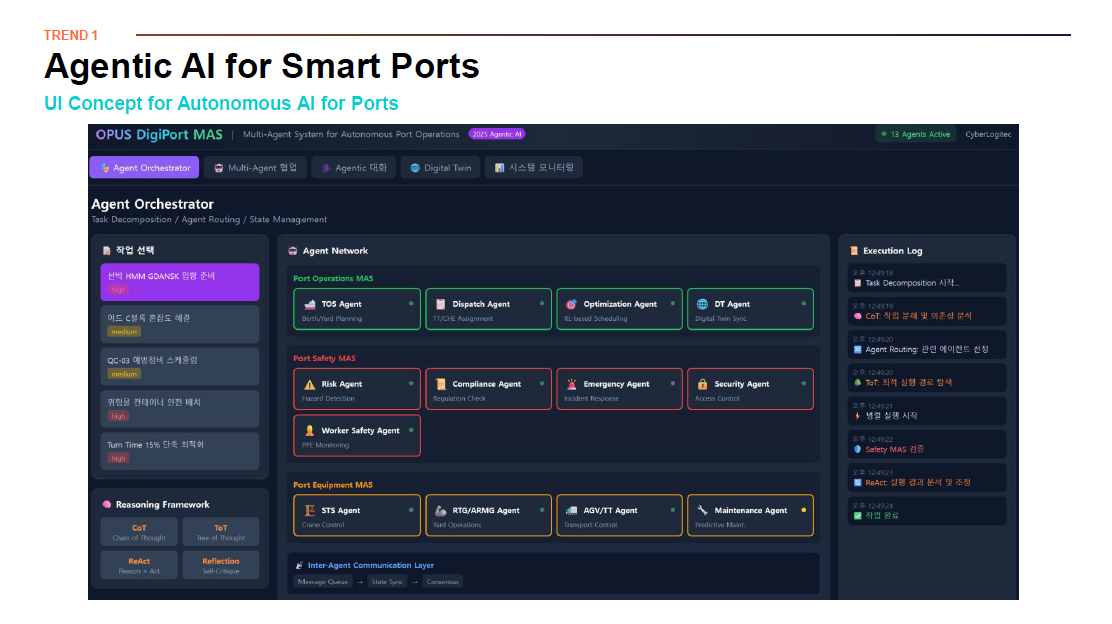Click the Dispatch Agent clipboard icon
The height and width of the screenshot is (624, 1112).
click(x=440, y=304)
